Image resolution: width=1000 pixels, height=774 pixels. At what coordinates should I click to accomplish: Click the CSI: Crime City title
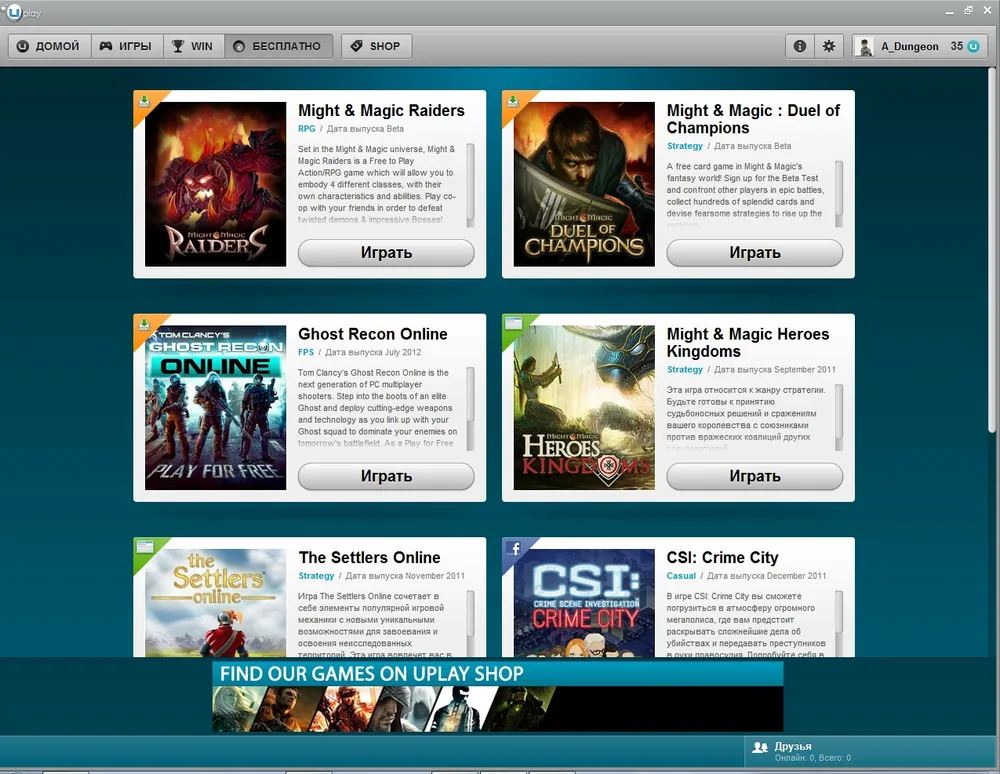[x=723, y=557]
